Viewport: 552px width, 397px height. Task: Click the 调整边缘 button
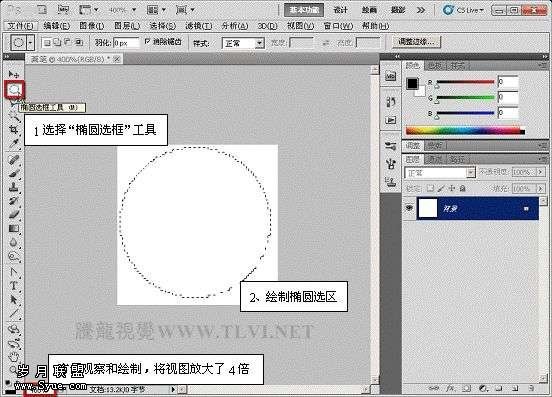[x=416, y=42]
